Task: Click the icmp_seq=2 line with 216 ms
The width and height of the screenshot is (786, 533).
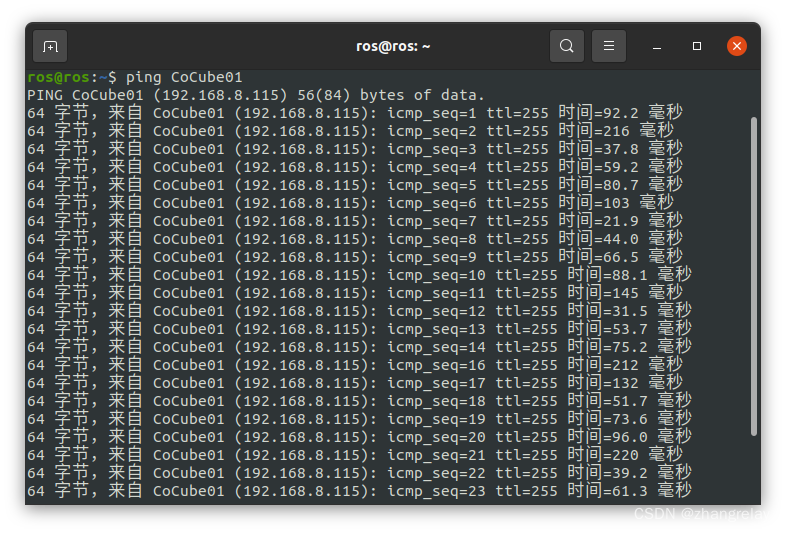Action: click(350, 131)
